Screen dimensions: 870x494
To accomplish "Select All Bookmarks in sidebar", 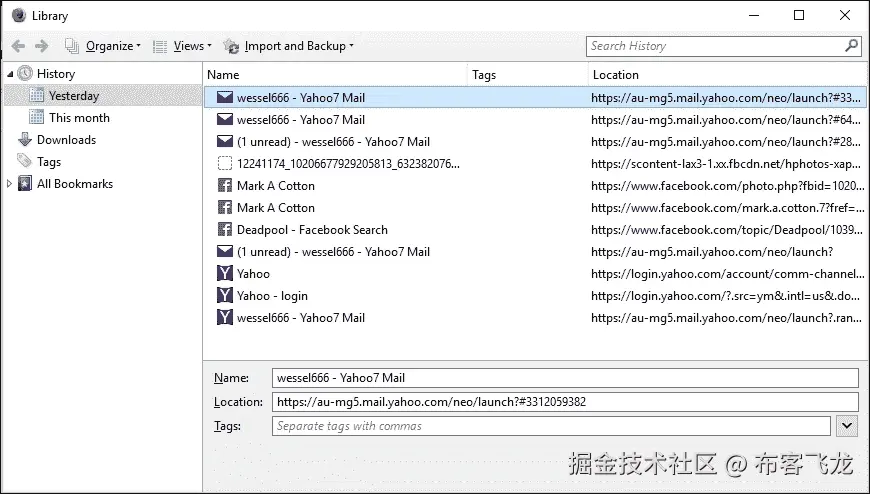I will [75, 184].
